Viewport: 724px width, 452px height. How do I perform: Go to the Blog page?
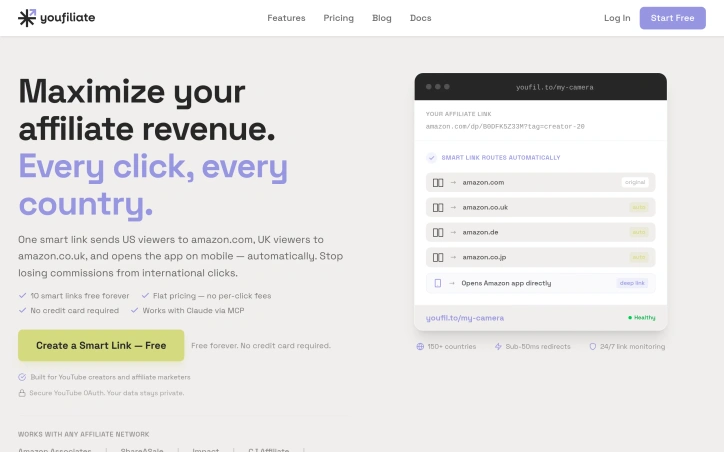point(382,18)
